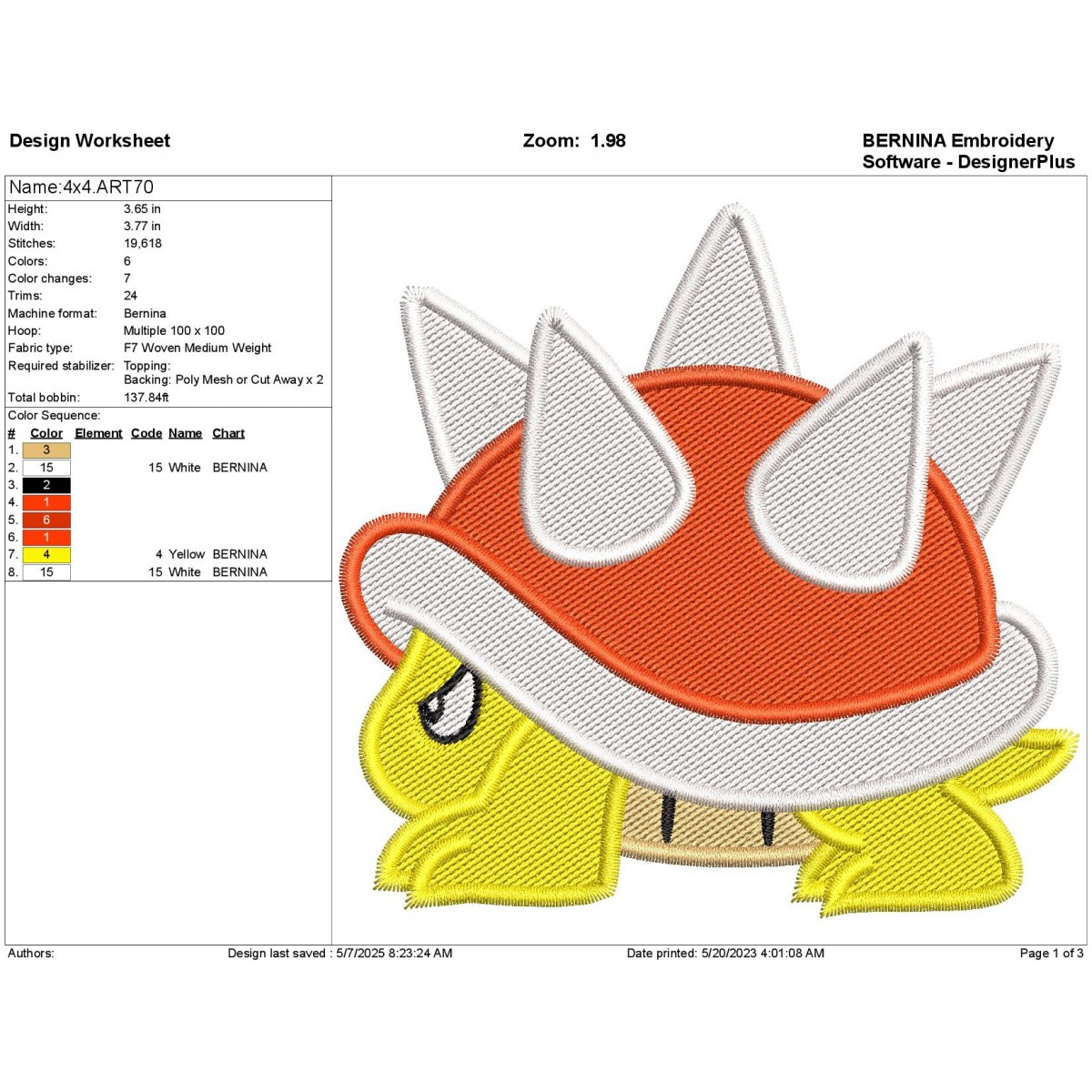The height and width of the screenshot is (1092, 1092).
Task: Select "Backing: Poly Mesh or Cut Away x 2"
Action: click(x=224, y=379)
